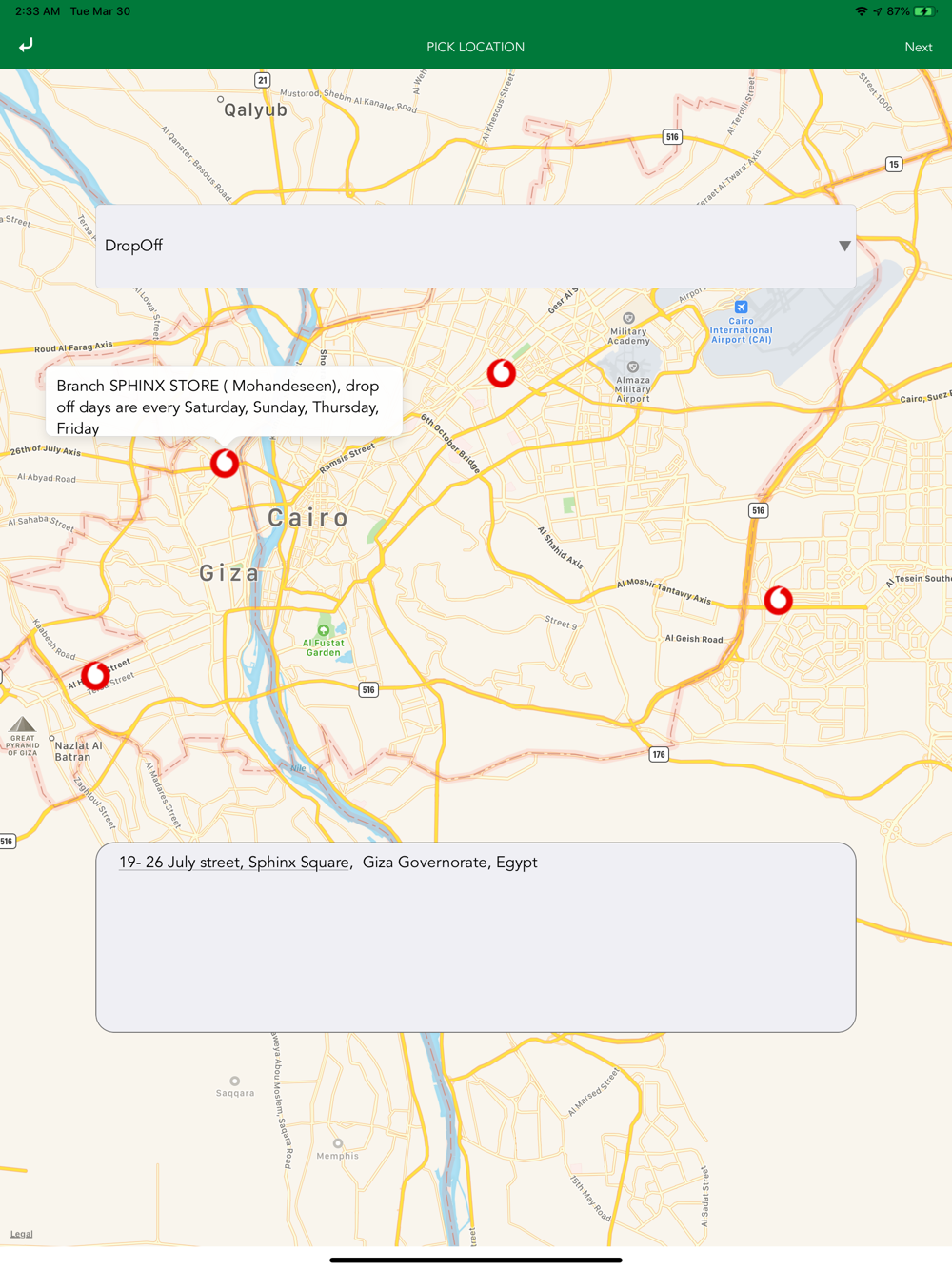
Task: Tap the Great Pyramid of Giza icon
Action: pyautogui.click(x=22, y=725)
